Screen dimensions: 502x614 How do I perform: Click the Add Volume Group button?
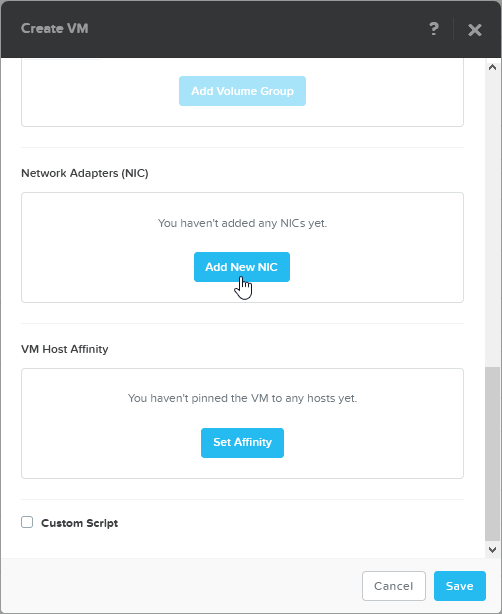242,91
